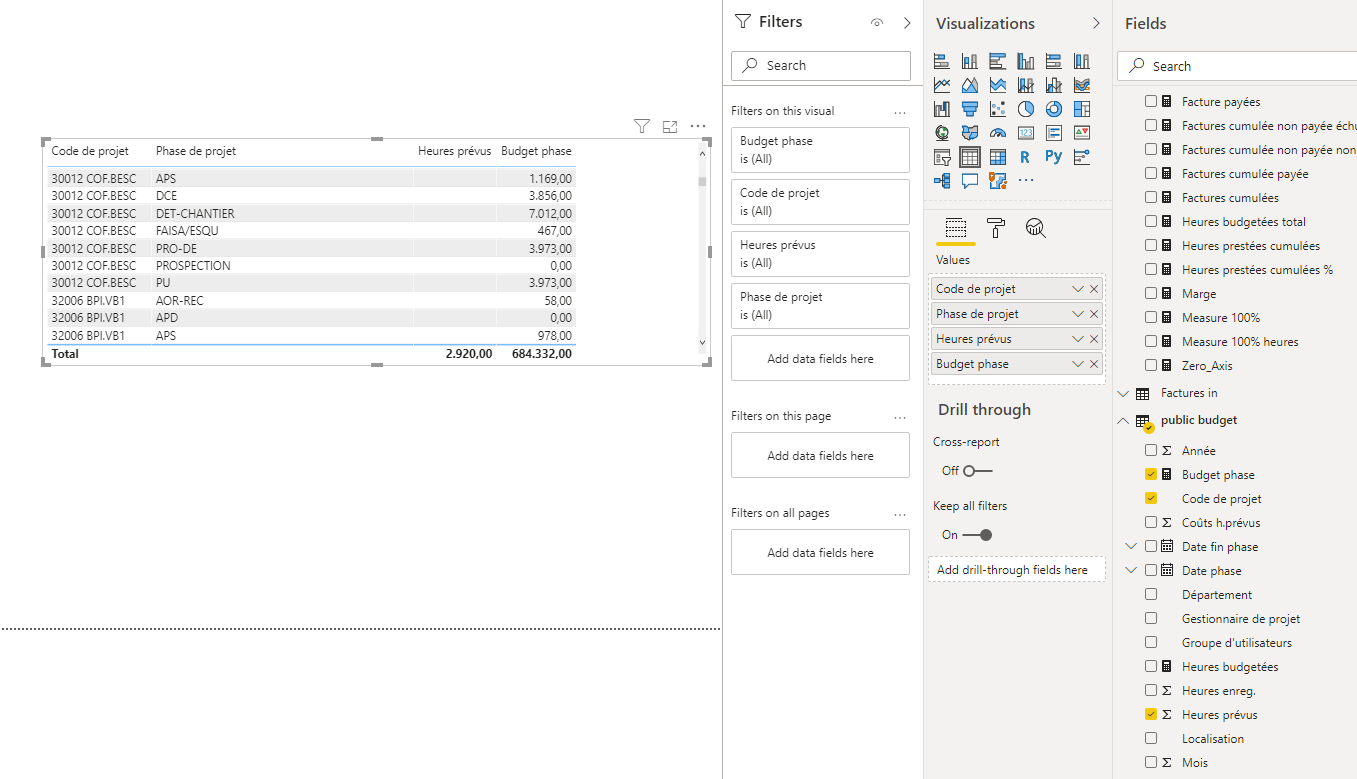Select the Python visual icon
The height and width of the screenshot is (779, 1357).
[1054, 157]
